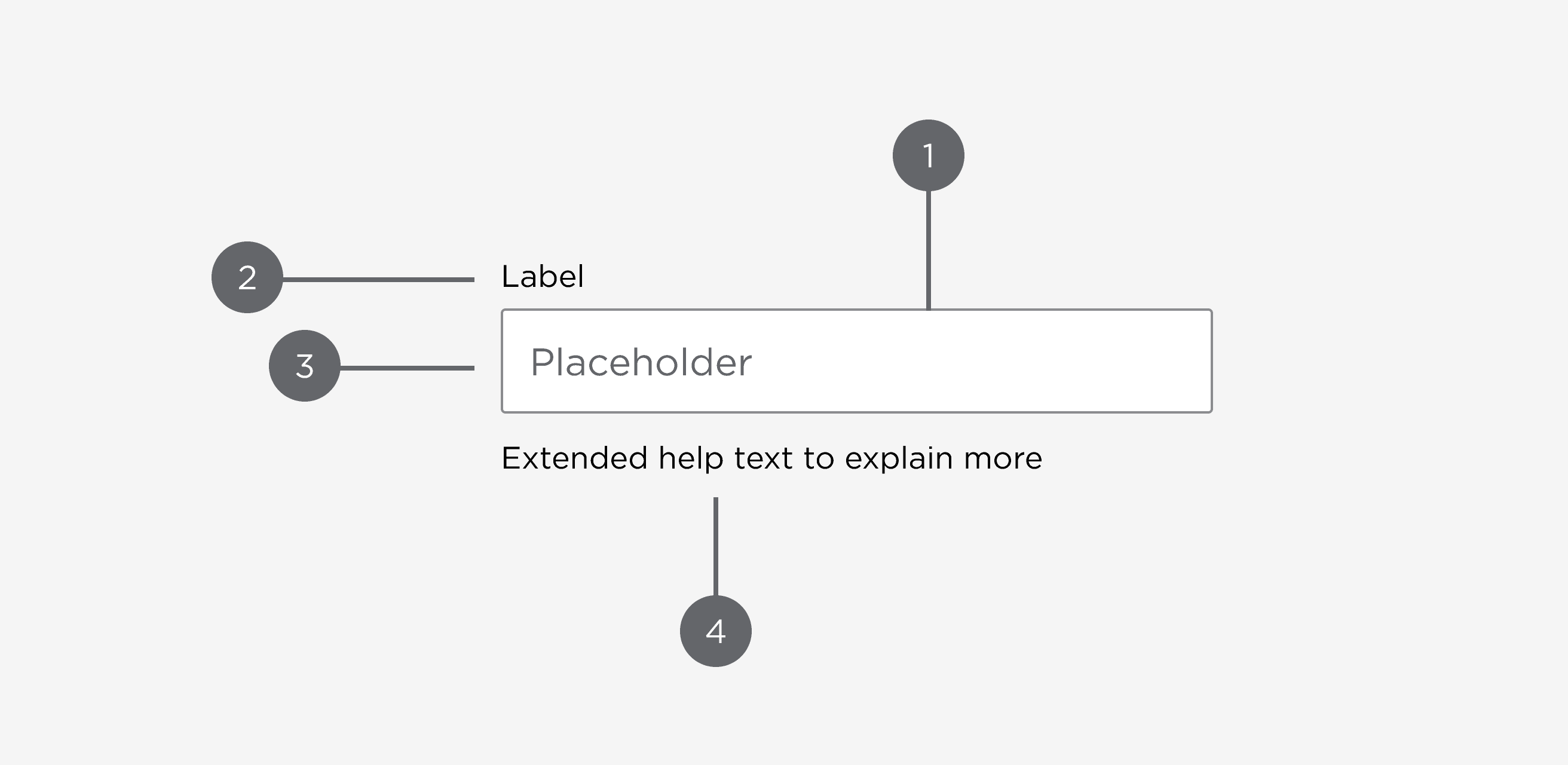
Task: Click the letter "P" of Placeholder
Action: pyautogui.click(x=540, y=362)
